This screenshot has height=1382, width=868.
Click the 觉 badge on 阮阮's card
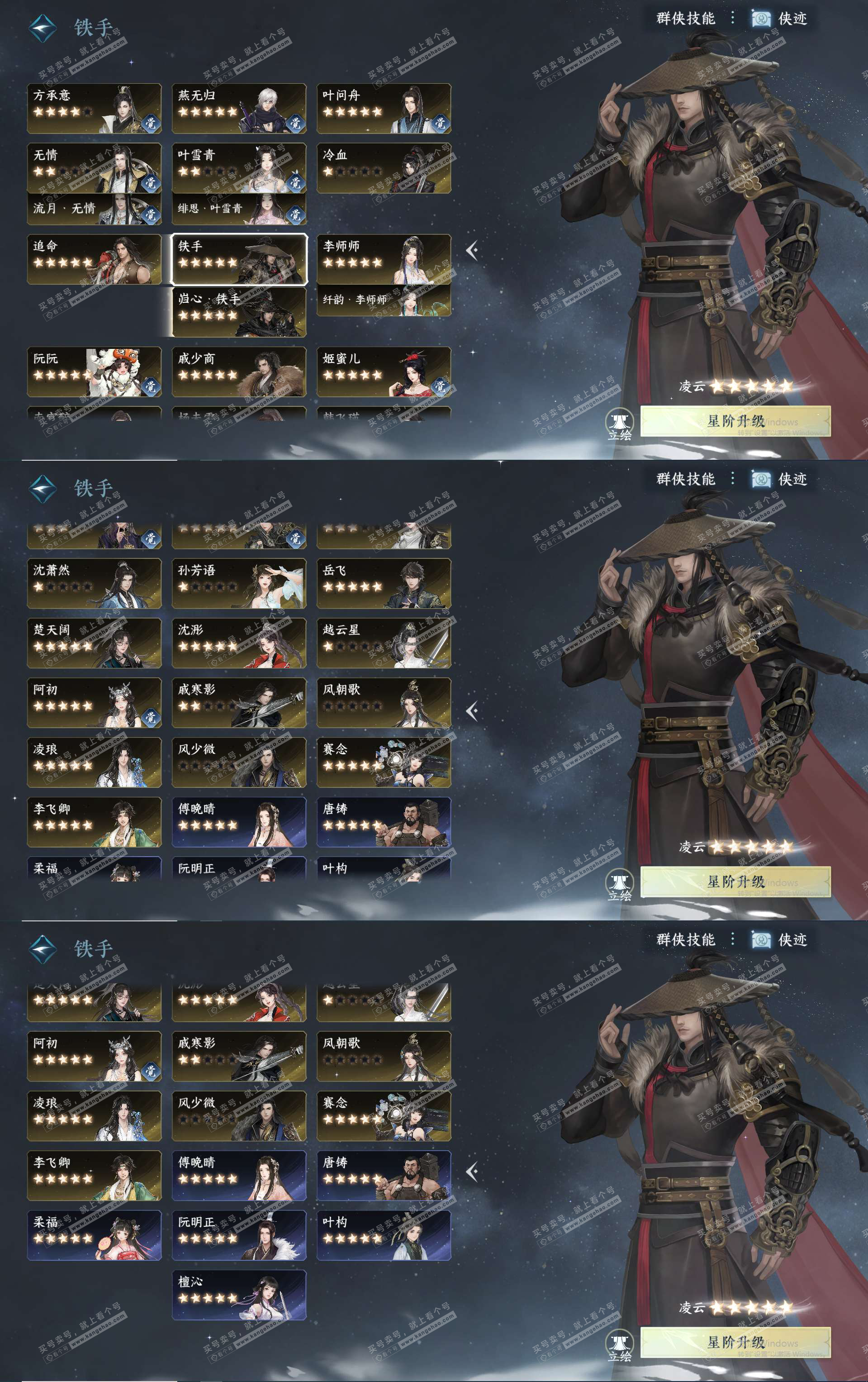coord(150,386)
